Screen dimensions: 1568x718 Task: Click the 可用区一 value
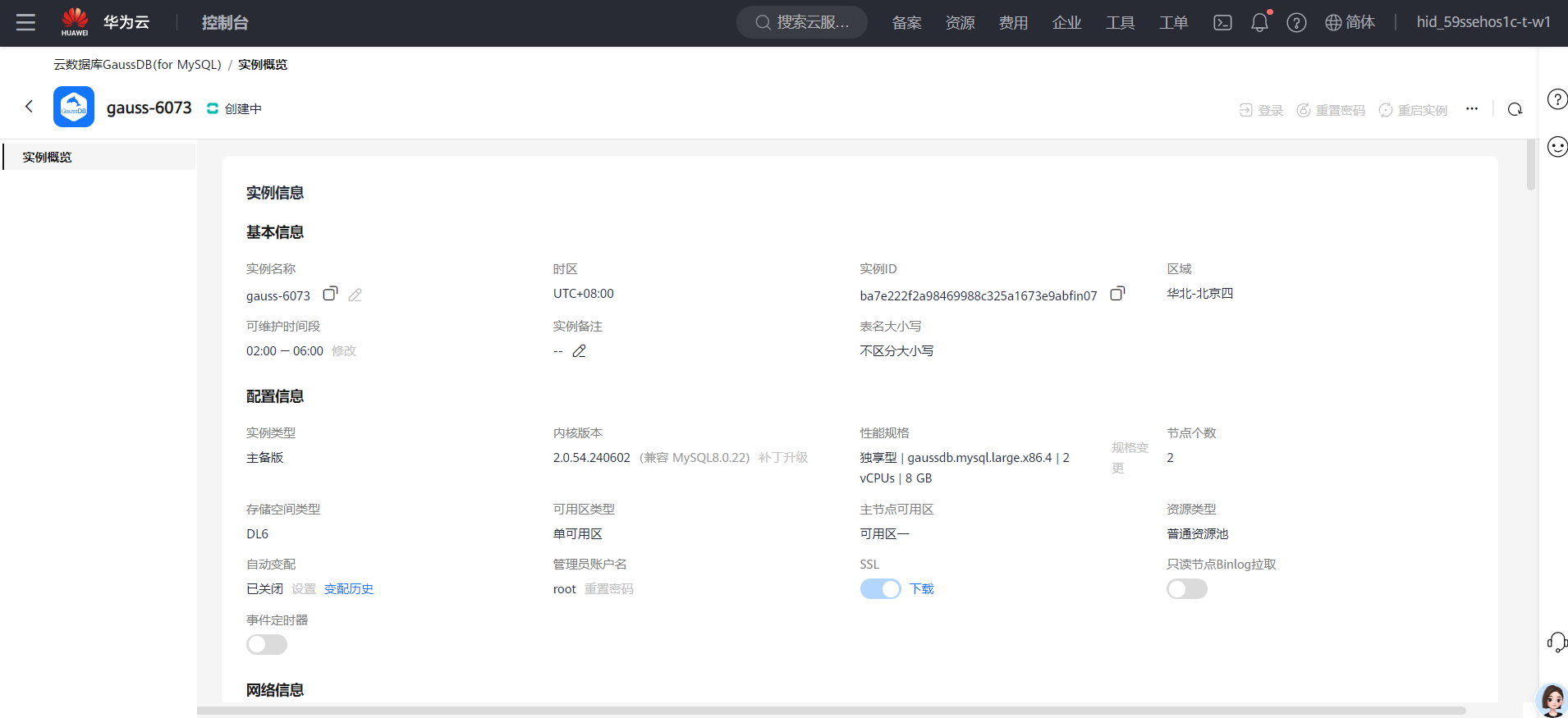pos(885,534)
